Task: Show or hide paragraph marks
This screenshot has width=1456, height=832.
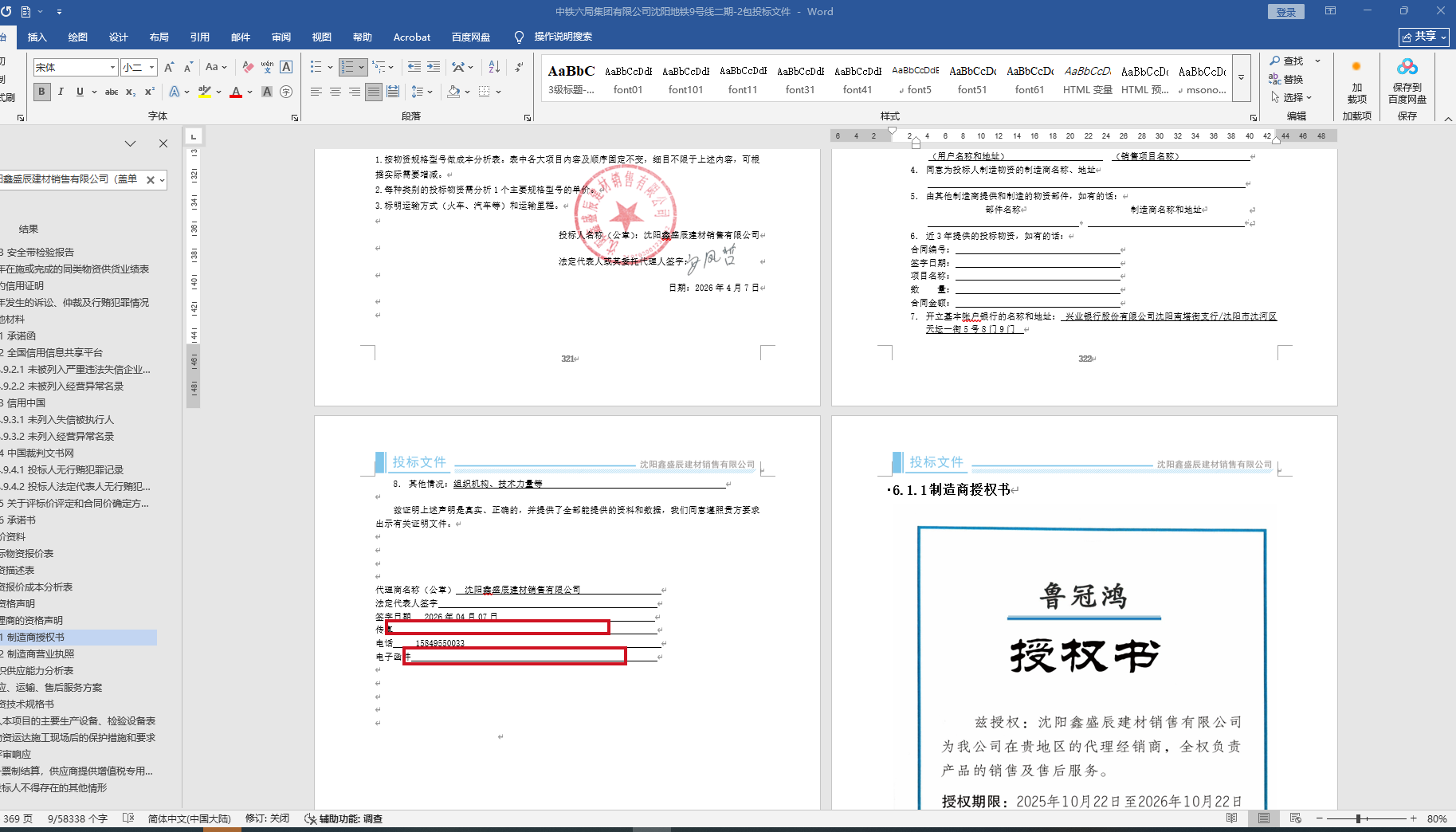Action: [519, 68]
